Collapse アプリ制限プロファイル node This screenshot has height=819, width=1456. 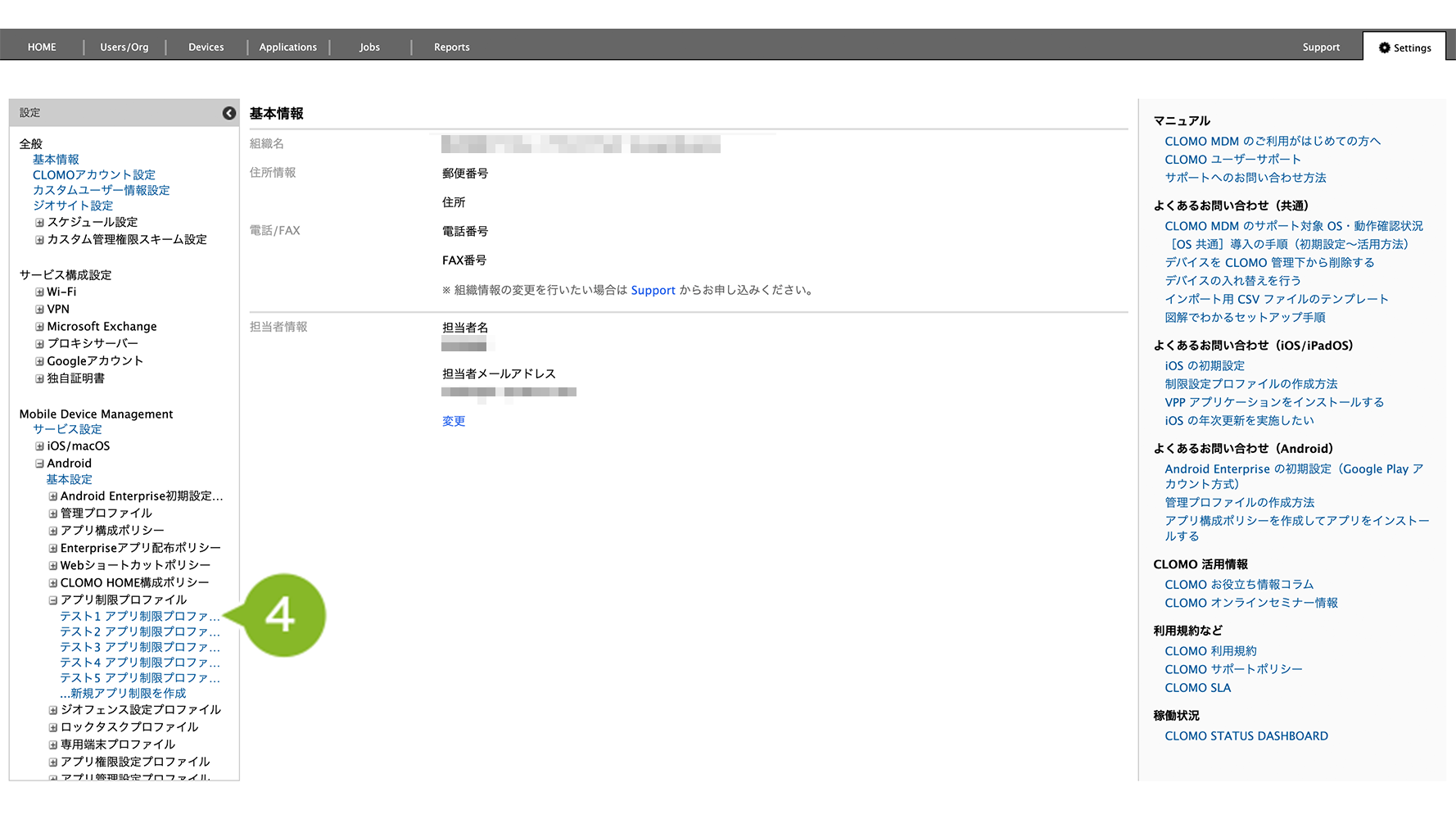tap(52, 600)
